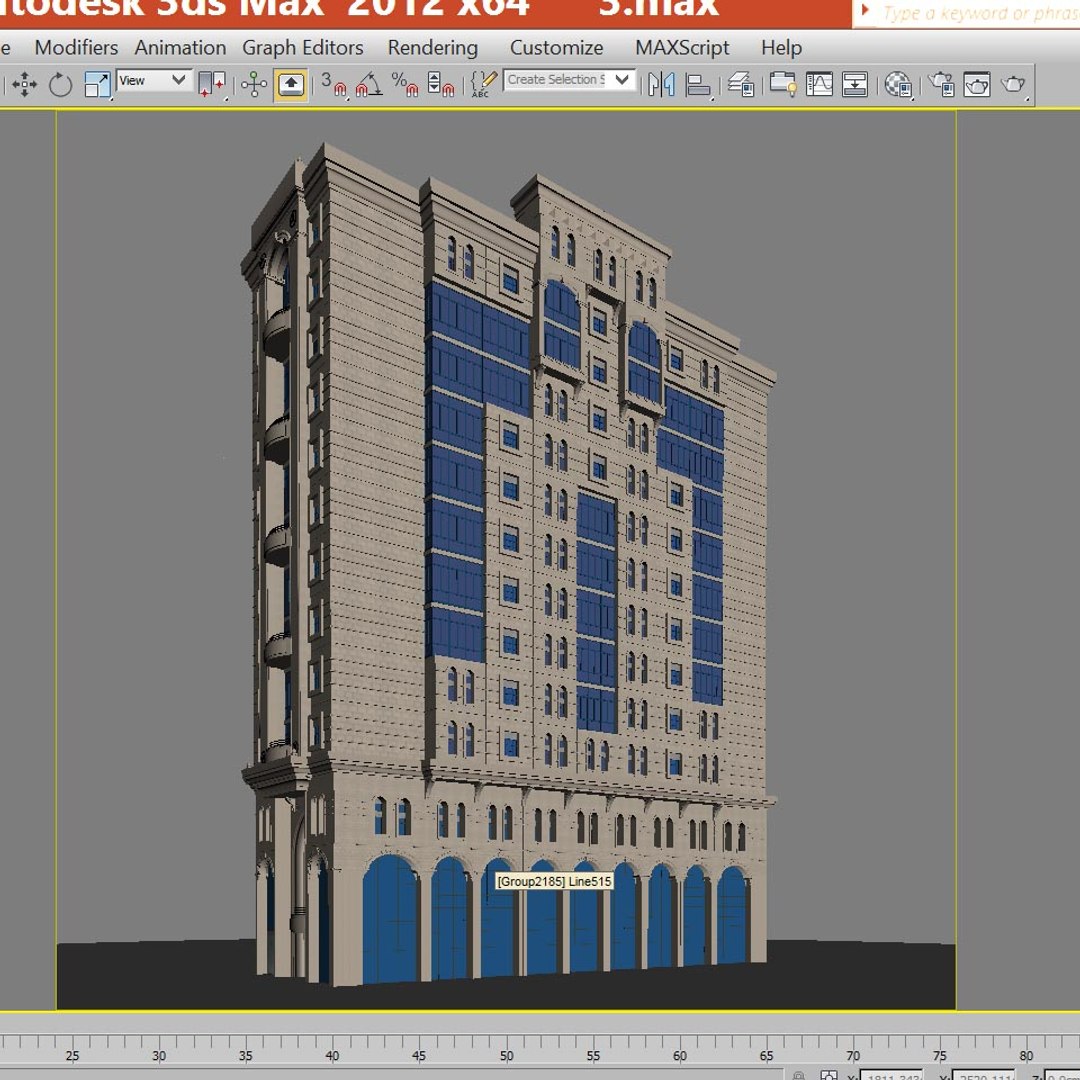The width and height of the screenshot is (1080, 1080).
Task: Open the Render Setup dialog
Action: (941, 85)
